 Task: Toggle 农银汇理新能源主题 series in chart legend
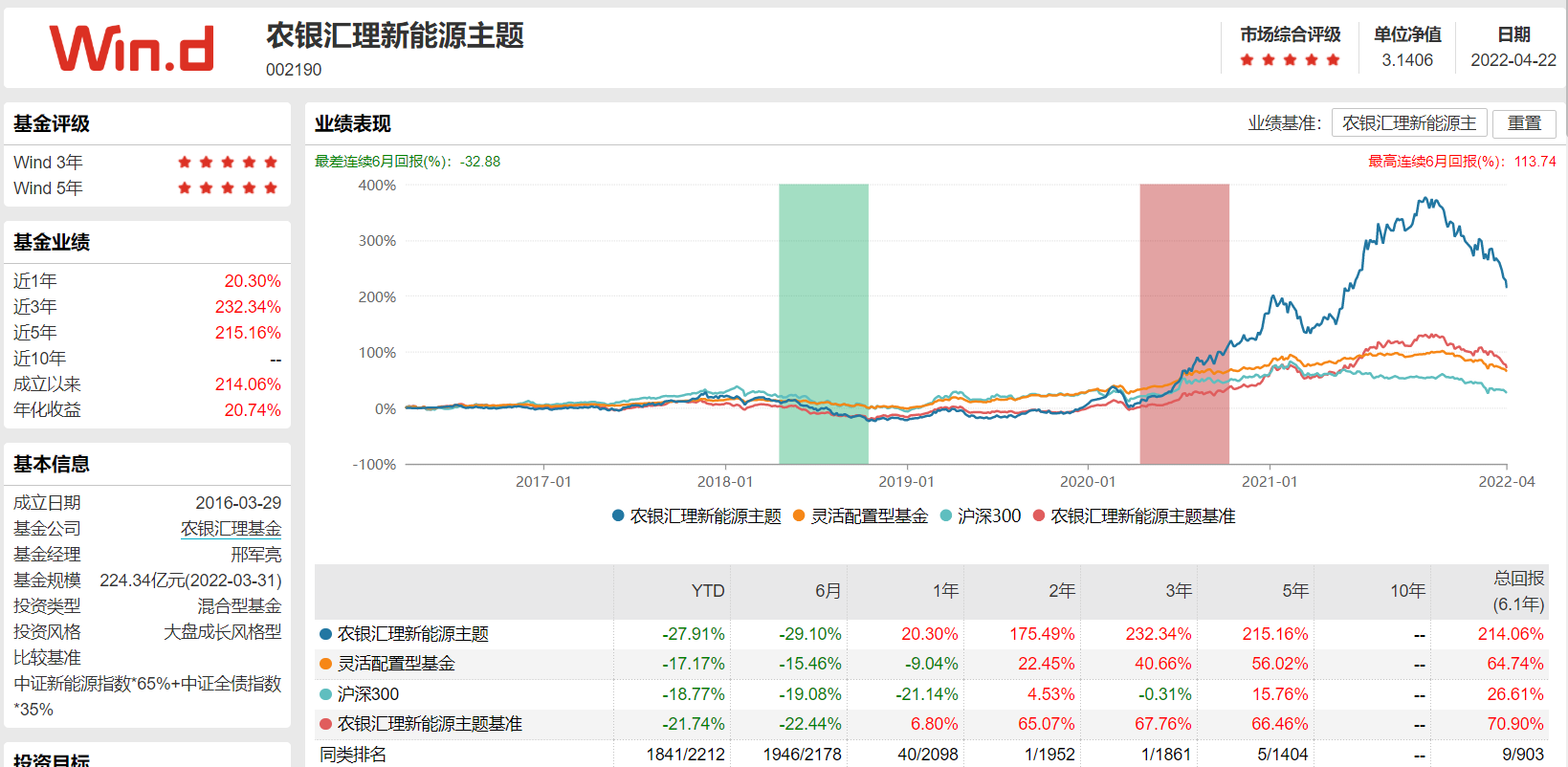[696, 516]
